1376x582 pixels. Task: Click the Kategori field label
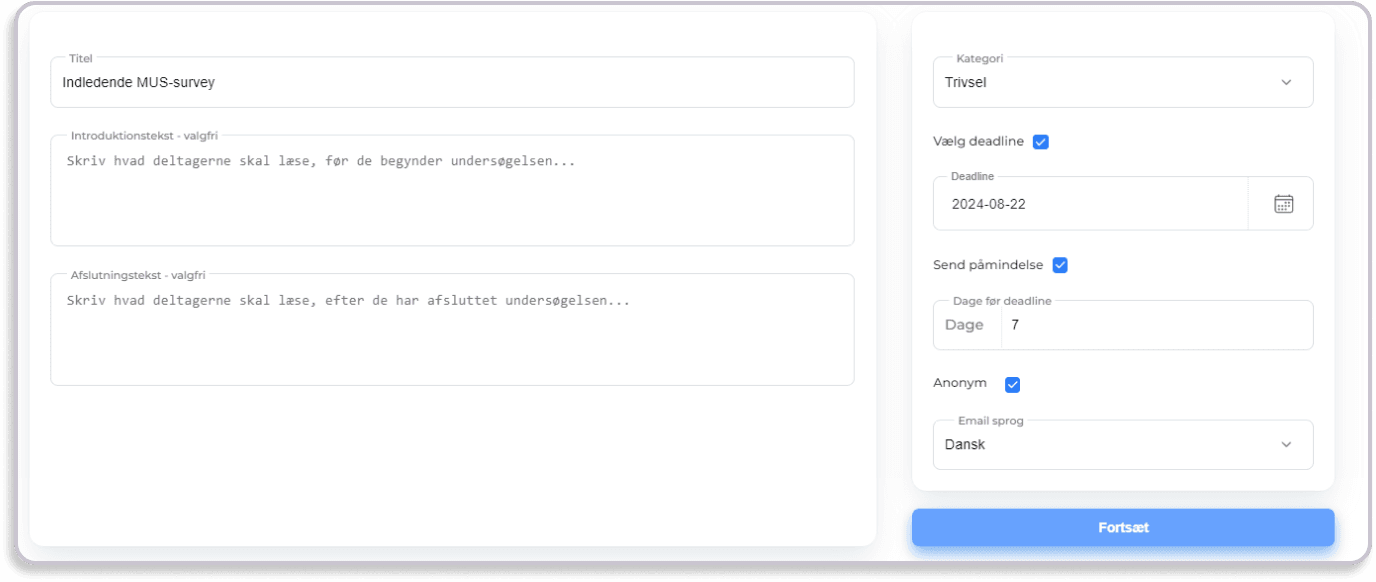pyautogui.click(x=979, y=59)
